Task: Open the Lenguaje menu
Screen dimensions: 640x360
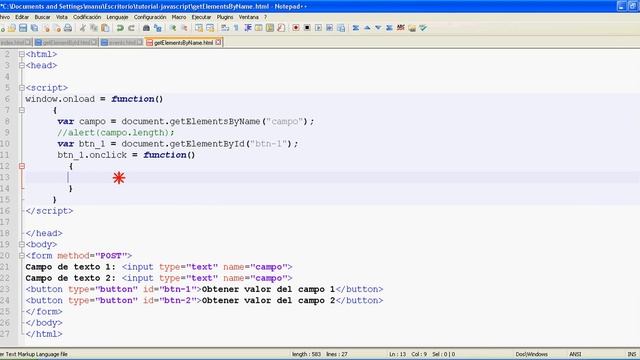Action: [x=118, y=17]
